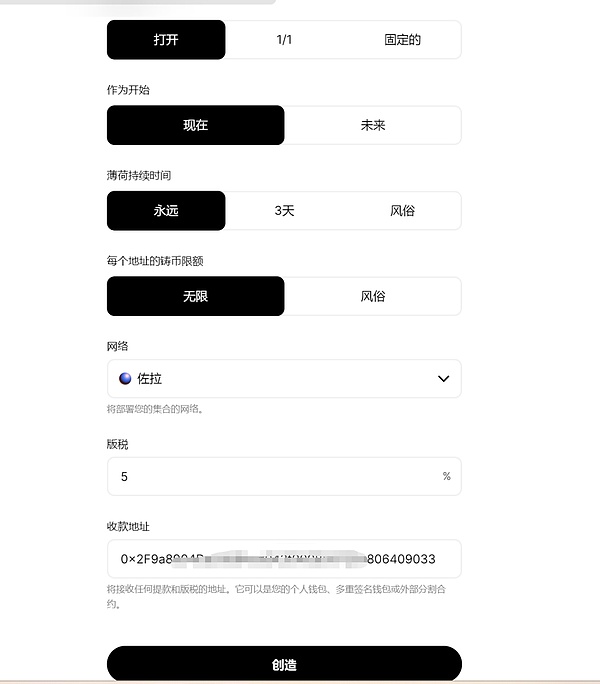600x684 pixels.
Task: Click the 版税 royalty input field
Action: pos(284,476)
